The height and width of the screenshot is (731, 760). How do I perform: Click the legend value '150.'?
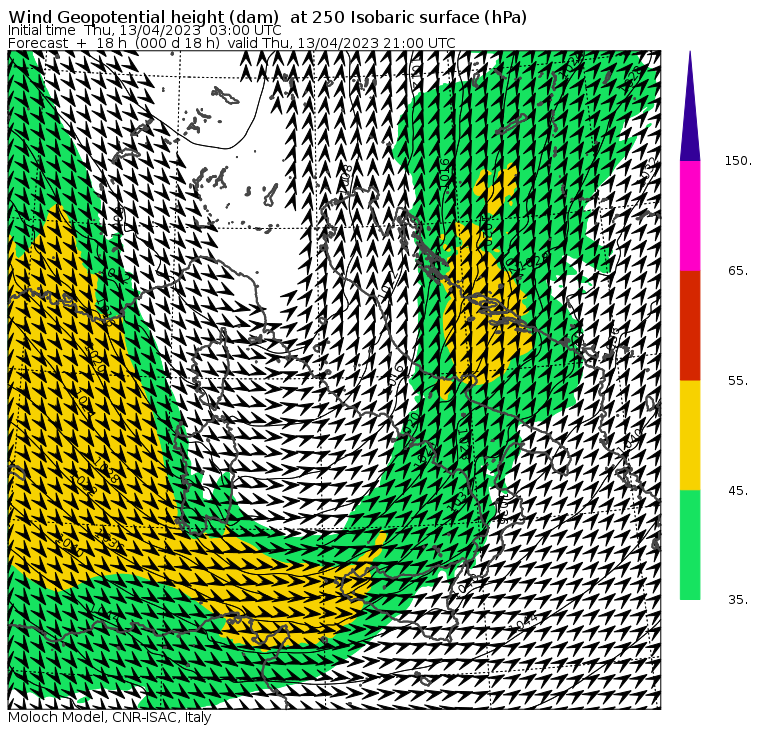click(x=738, y=161)
